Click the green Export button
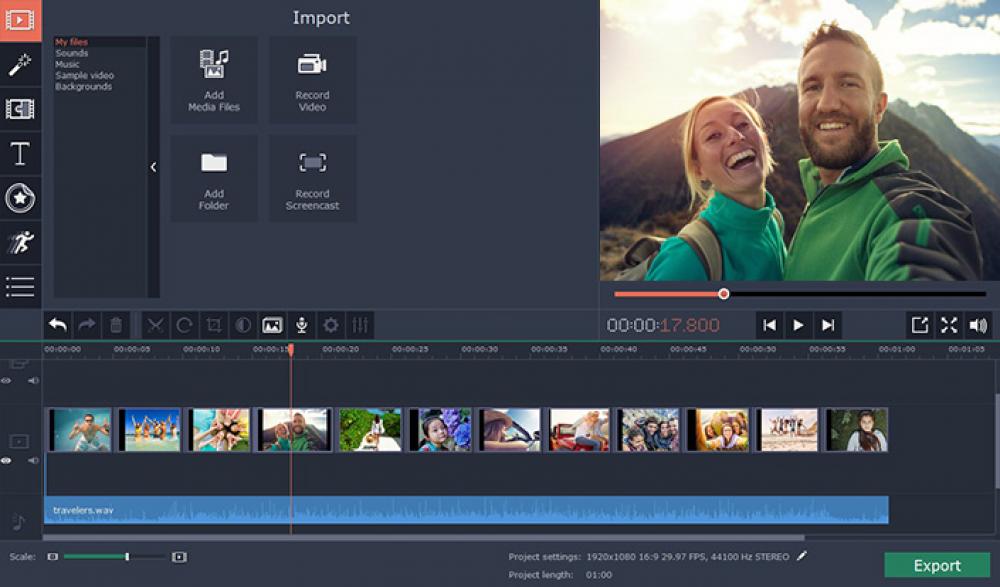 pos(938,563)
